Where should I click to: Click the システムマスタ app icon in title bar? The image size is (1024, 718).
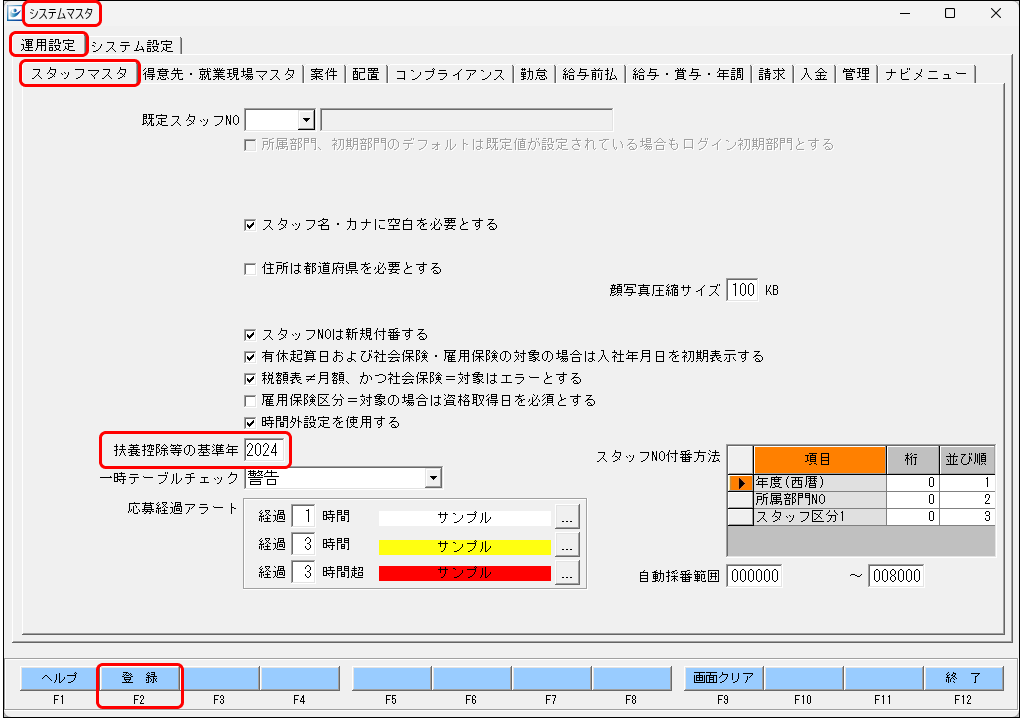click(x=14, y=13)
